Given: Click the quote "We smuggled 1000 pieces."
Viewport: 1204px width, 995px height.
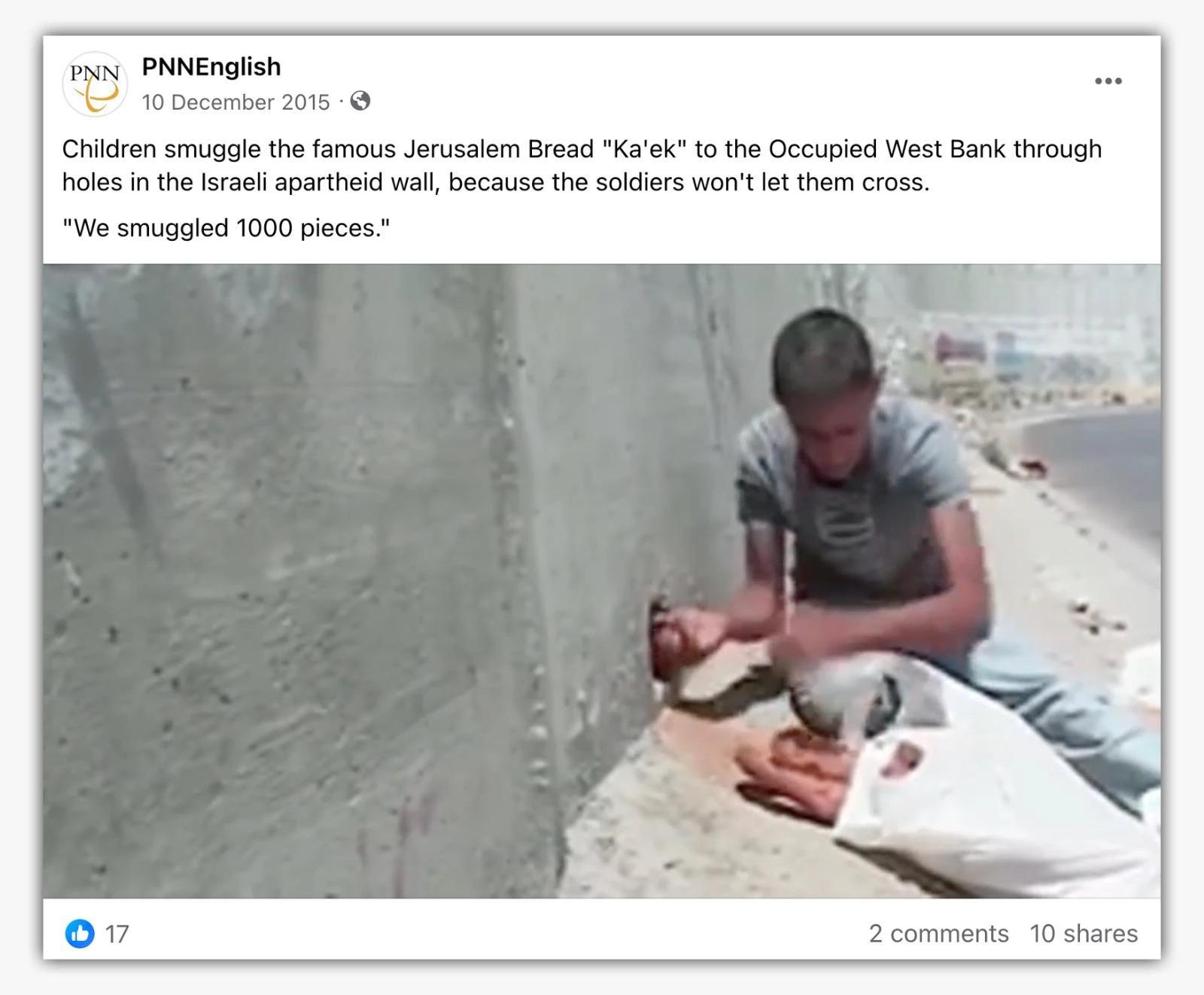Looking at the screenshot, I should click(226, 228).
